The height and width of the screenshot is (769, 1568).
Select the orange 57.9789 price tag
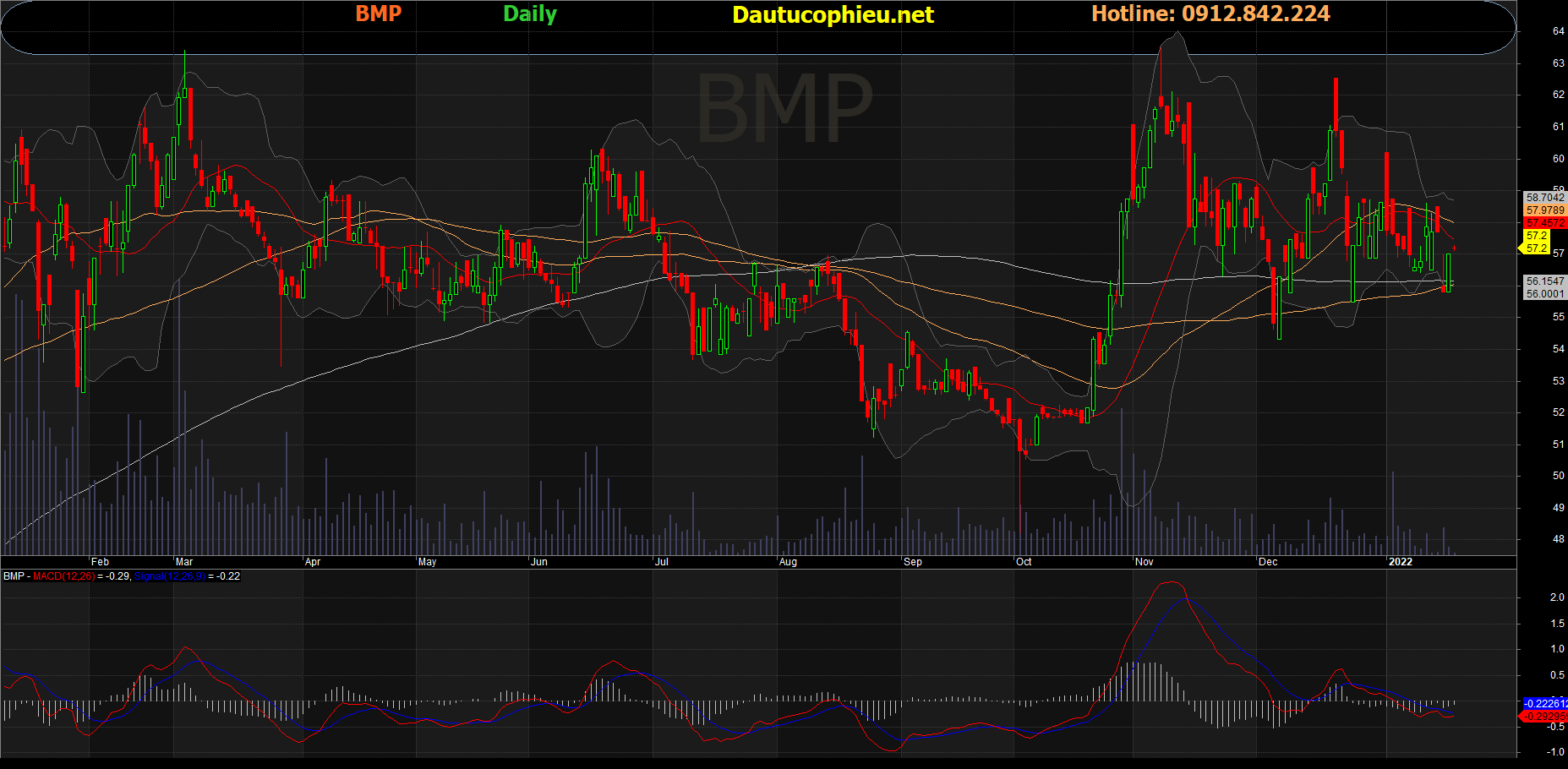pos(1544,210)
